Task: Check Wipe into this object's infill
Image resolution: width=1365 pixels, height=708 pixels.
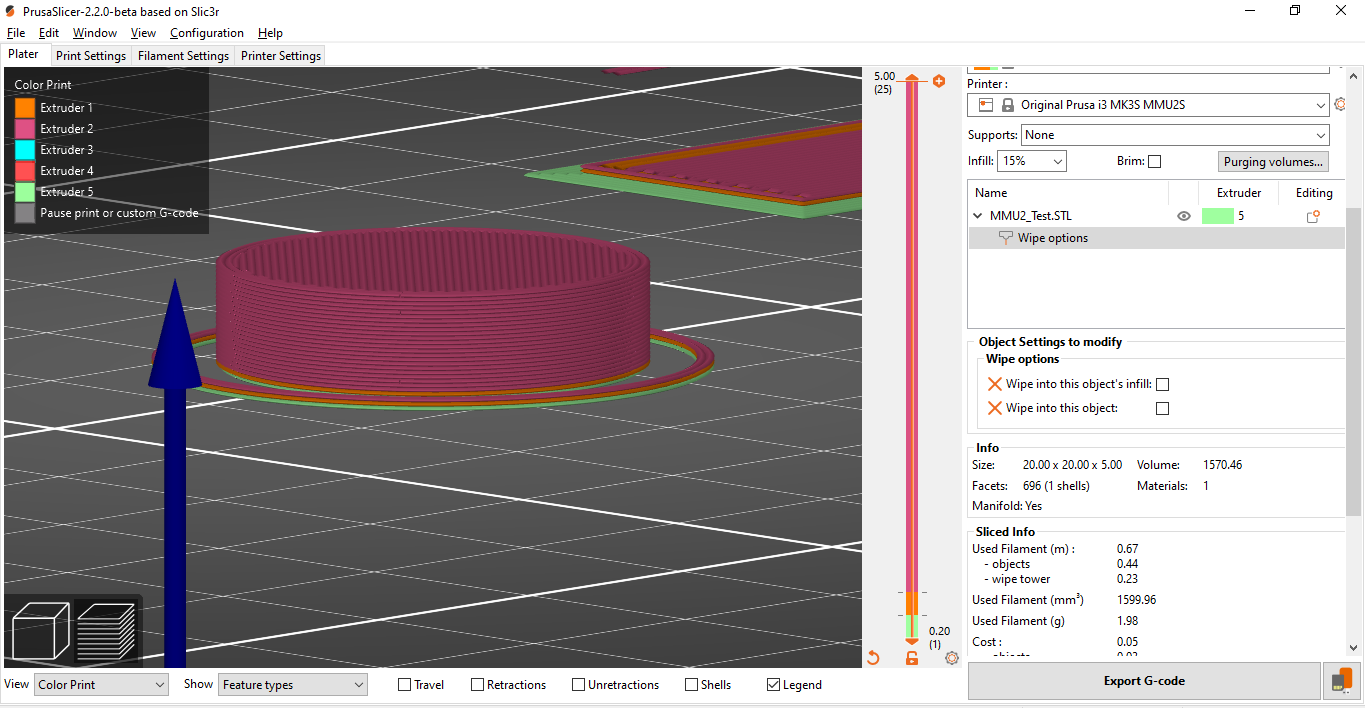Action: 1162,384
